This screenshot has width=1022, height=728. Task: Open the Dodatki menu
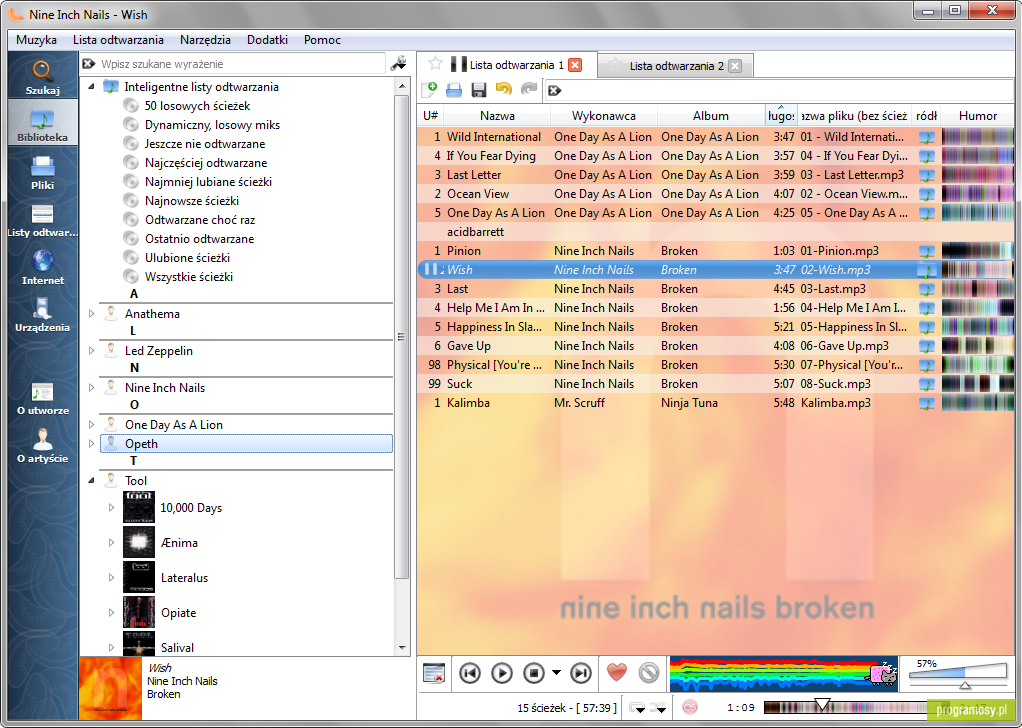click(x=267, y=40)
